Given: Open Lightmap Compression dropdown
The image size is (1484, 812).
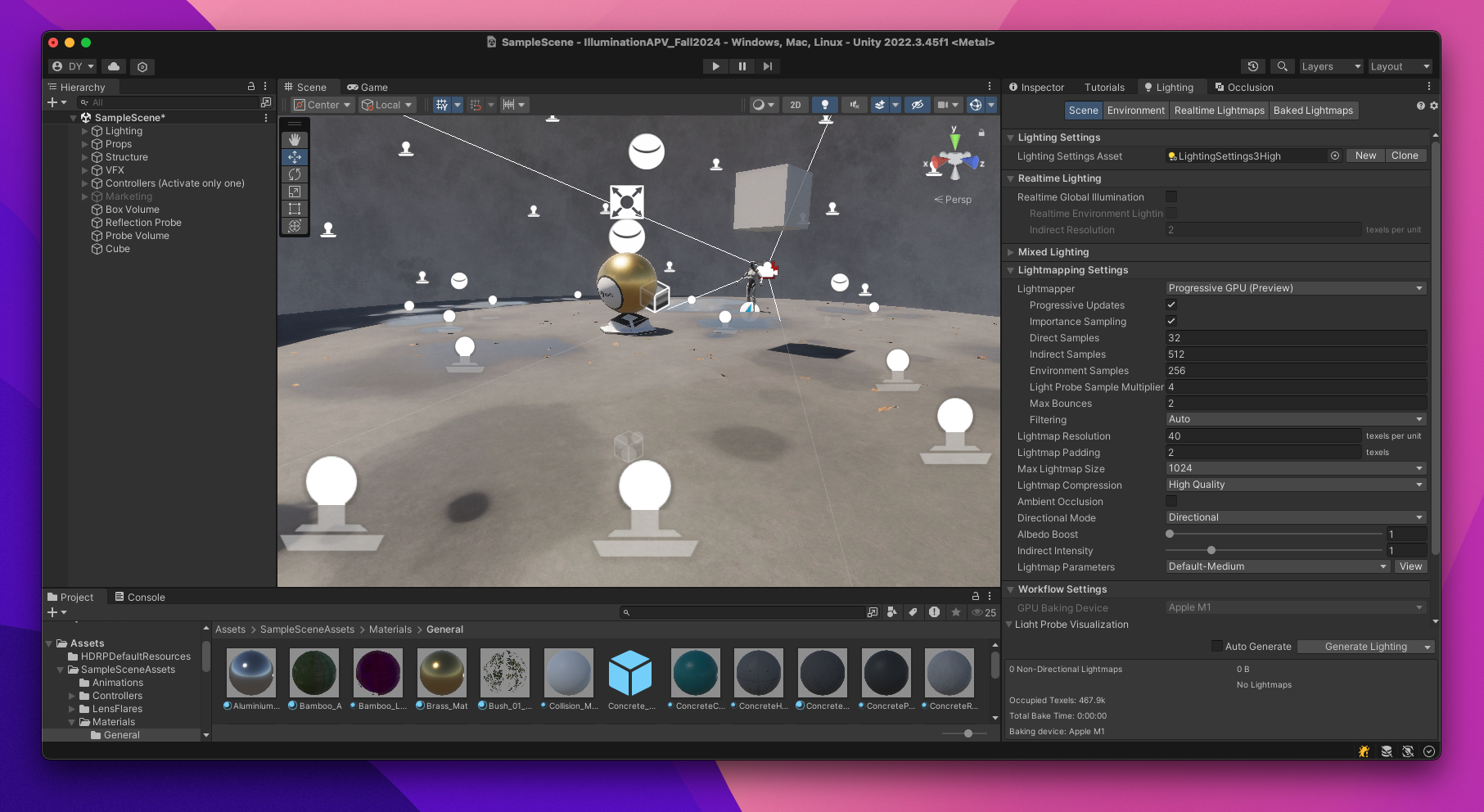Looking at the screenshot, I should [1296, 485].
